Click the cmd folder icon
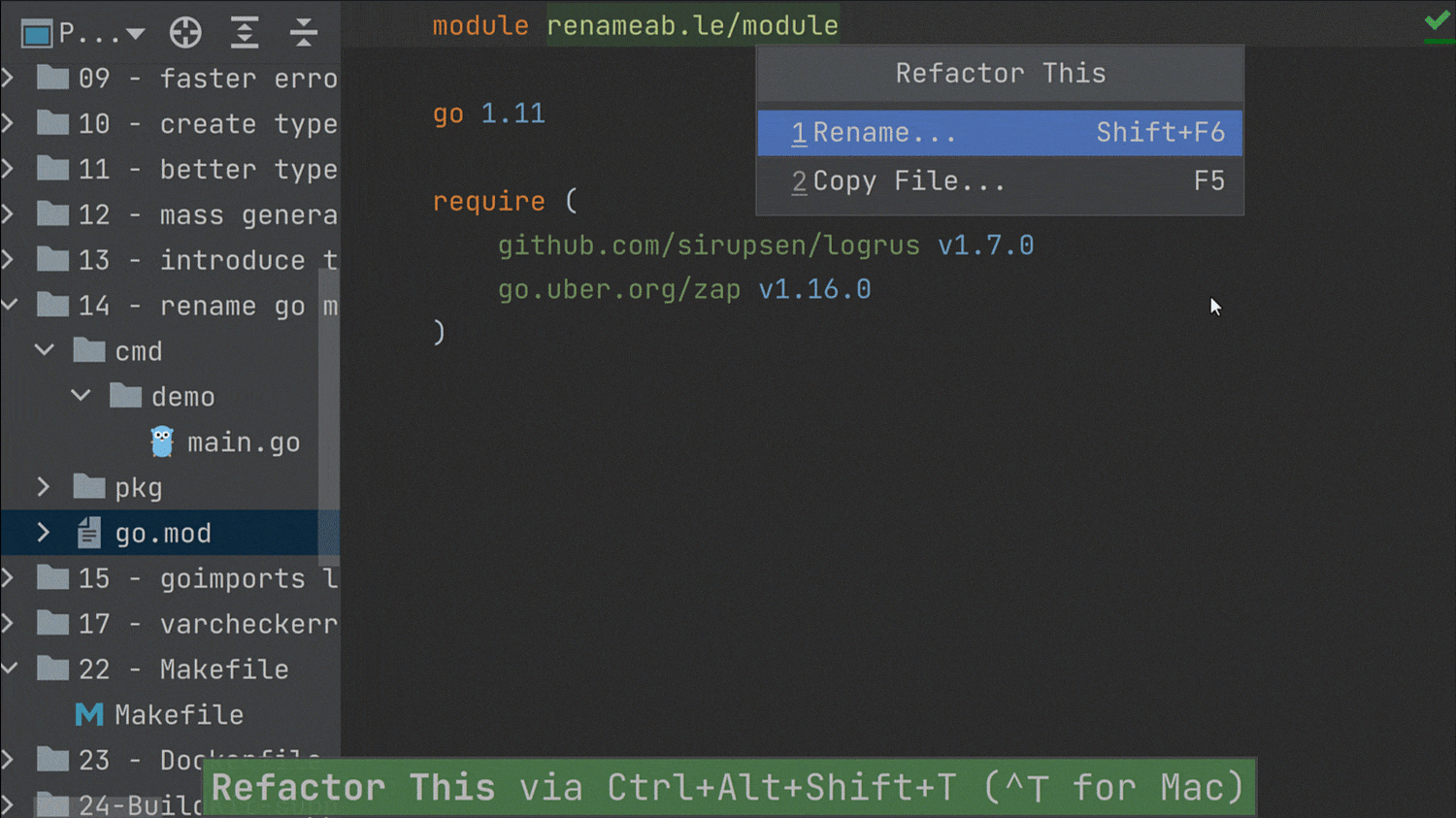1456x818 pixels. tap(89, 350)
